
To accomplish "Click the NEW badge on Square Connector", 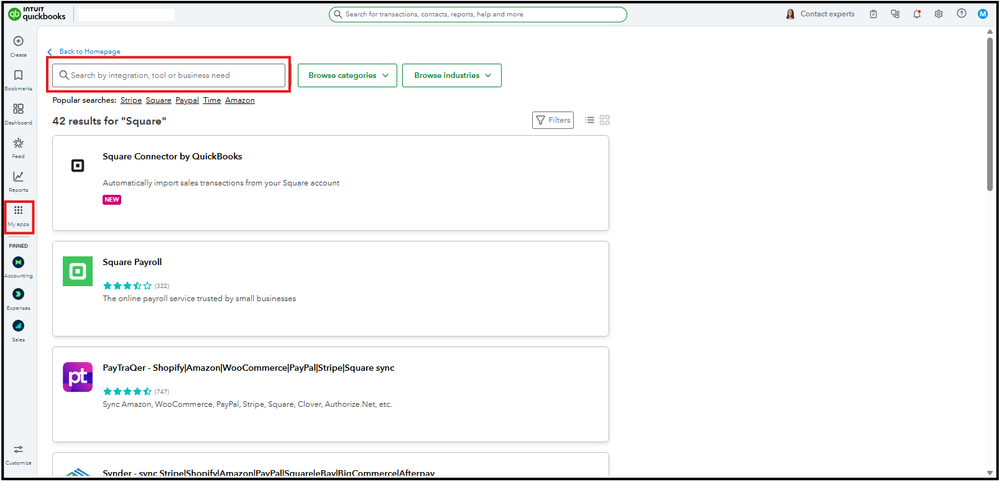I will coord(111,199).
